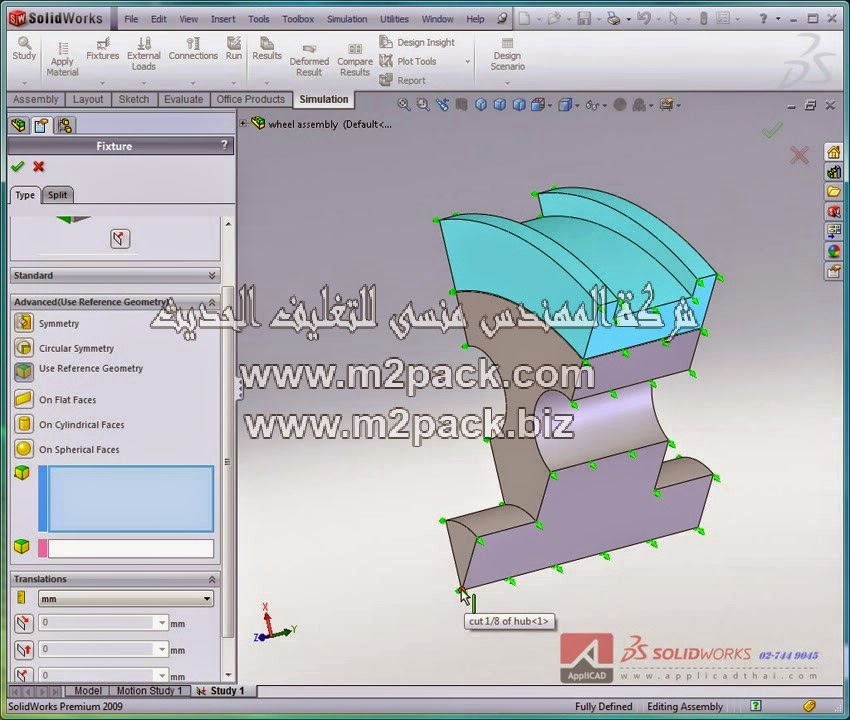Switch to FeatureManager design tree tab
This screenshot has width=850, height=720.
[18, 125]
